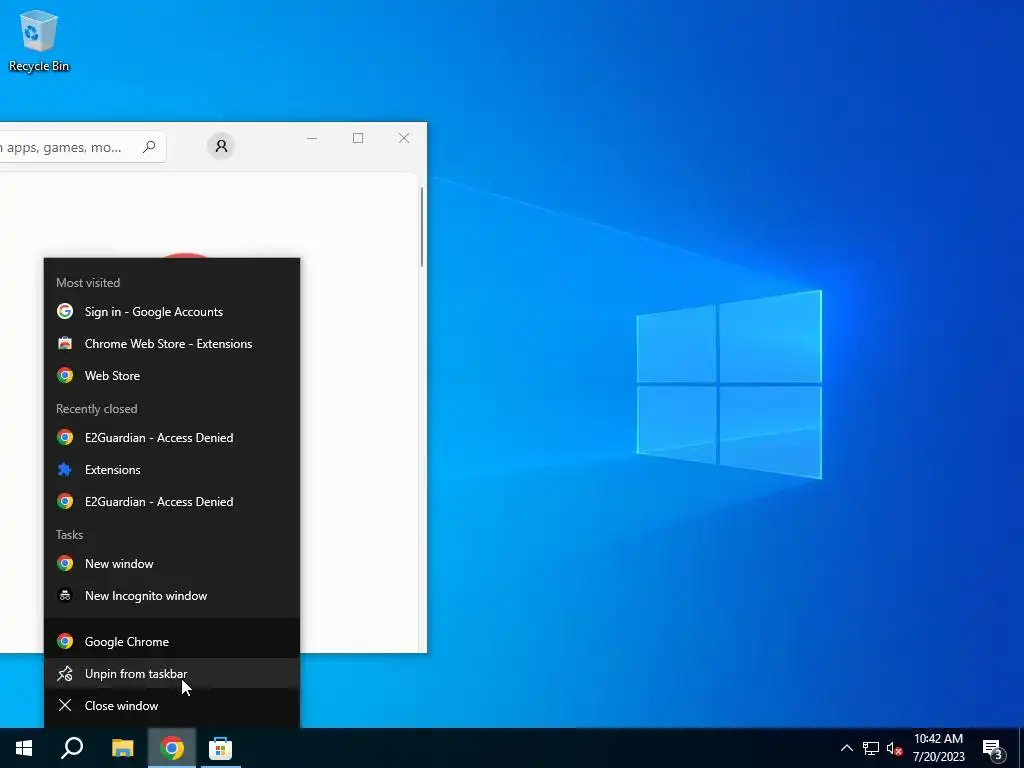Screen dimensions: 1024x768
Task: Click the unpin pin icon
Action: pos(65,673)
